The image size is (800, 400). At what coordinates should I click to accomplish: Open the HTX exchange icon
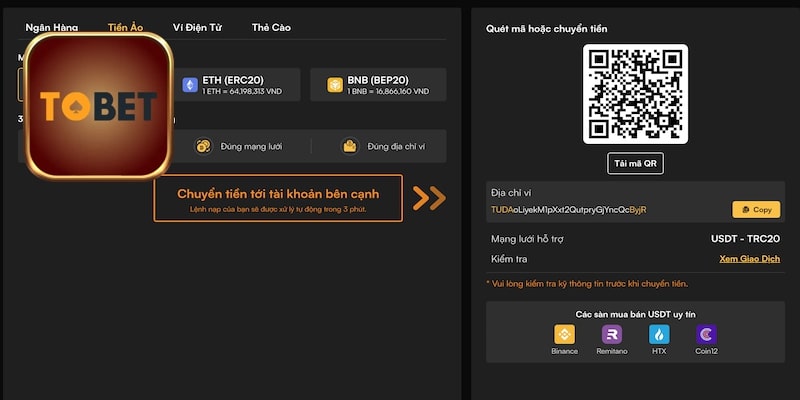659,335
